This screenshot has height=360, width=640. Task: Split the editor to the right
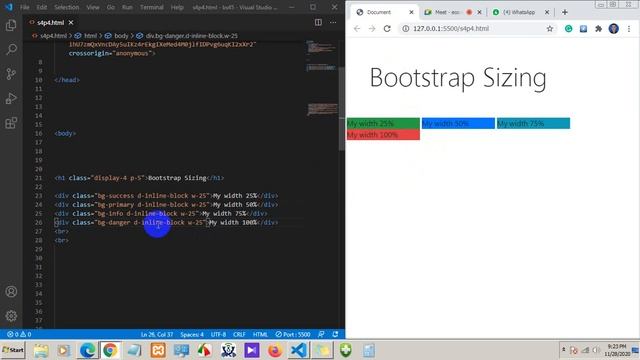tap(318, 22)
